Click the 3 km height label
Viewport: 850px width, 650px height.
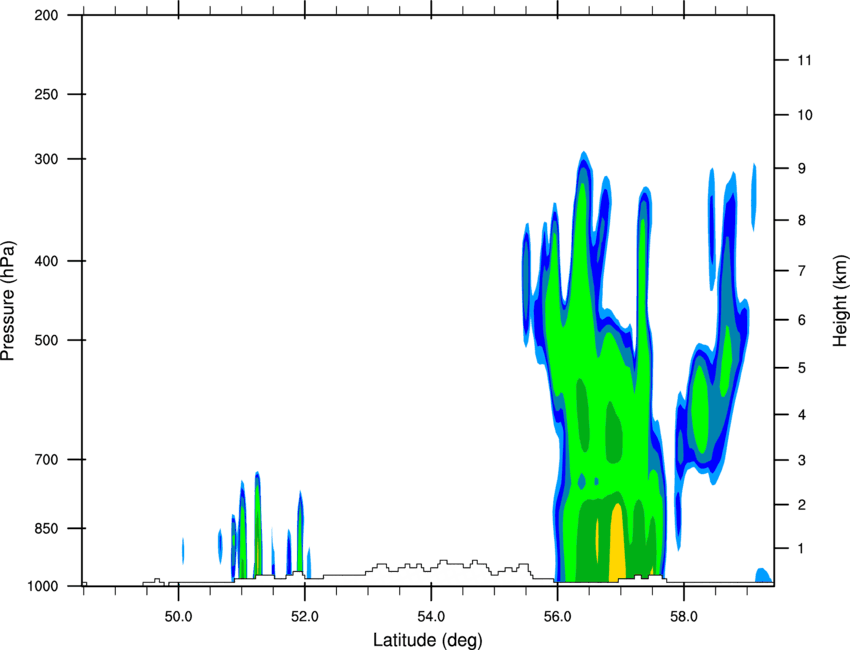tap(802, 461)
